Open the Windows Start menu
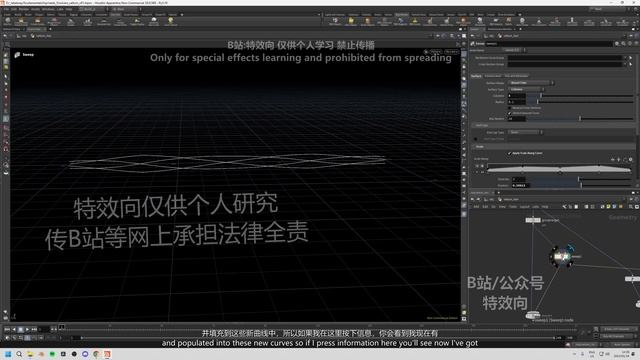The image size is (640, 360). click(x=8, y=354)
